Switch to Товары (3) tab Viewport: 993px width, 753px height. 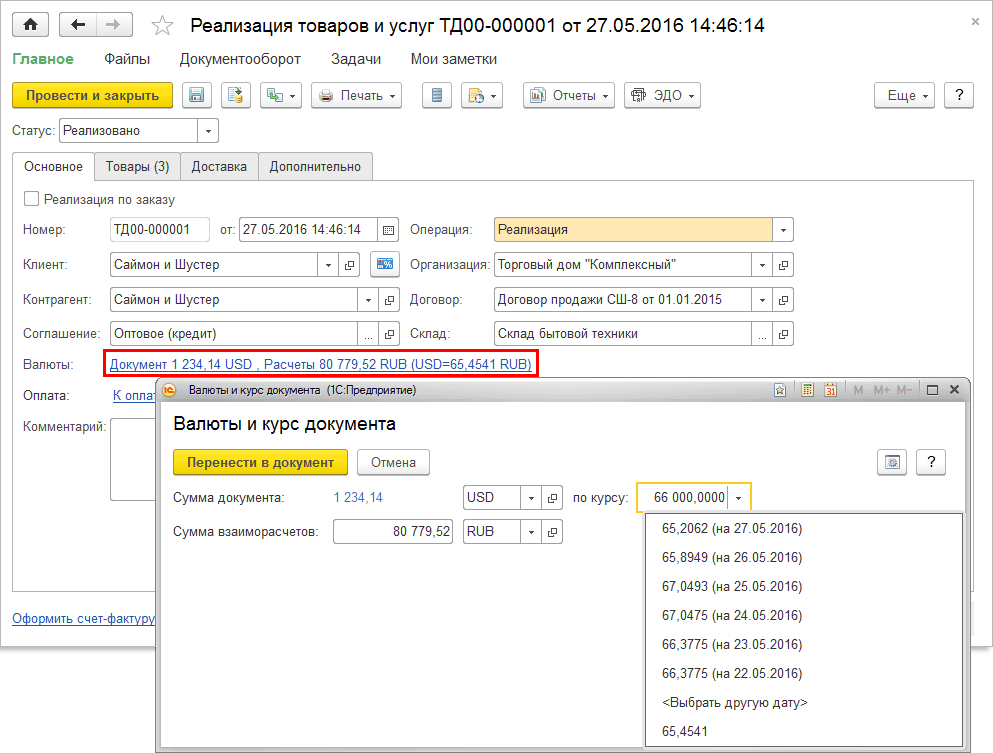[137, 167]
